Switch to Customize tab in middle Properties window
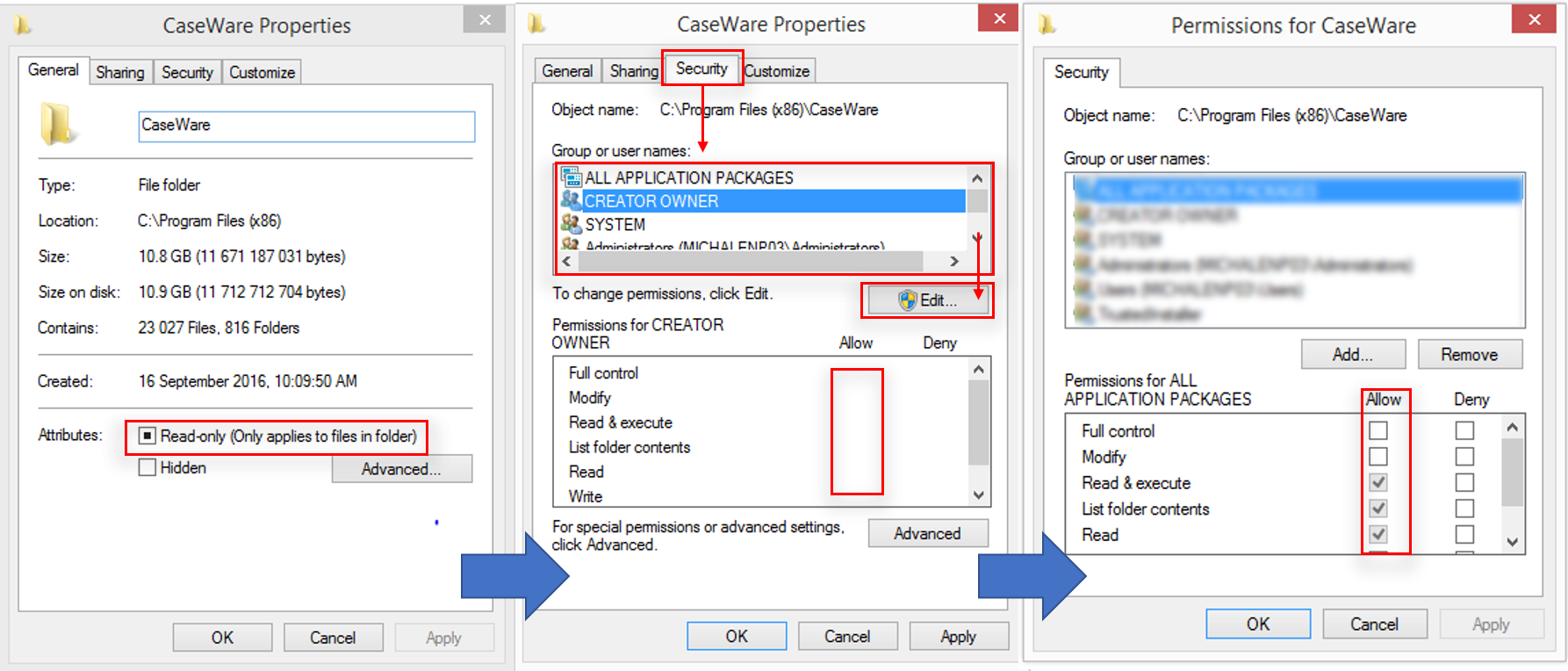The width and height of the screenshot is (1568, 671). point(777,70)
